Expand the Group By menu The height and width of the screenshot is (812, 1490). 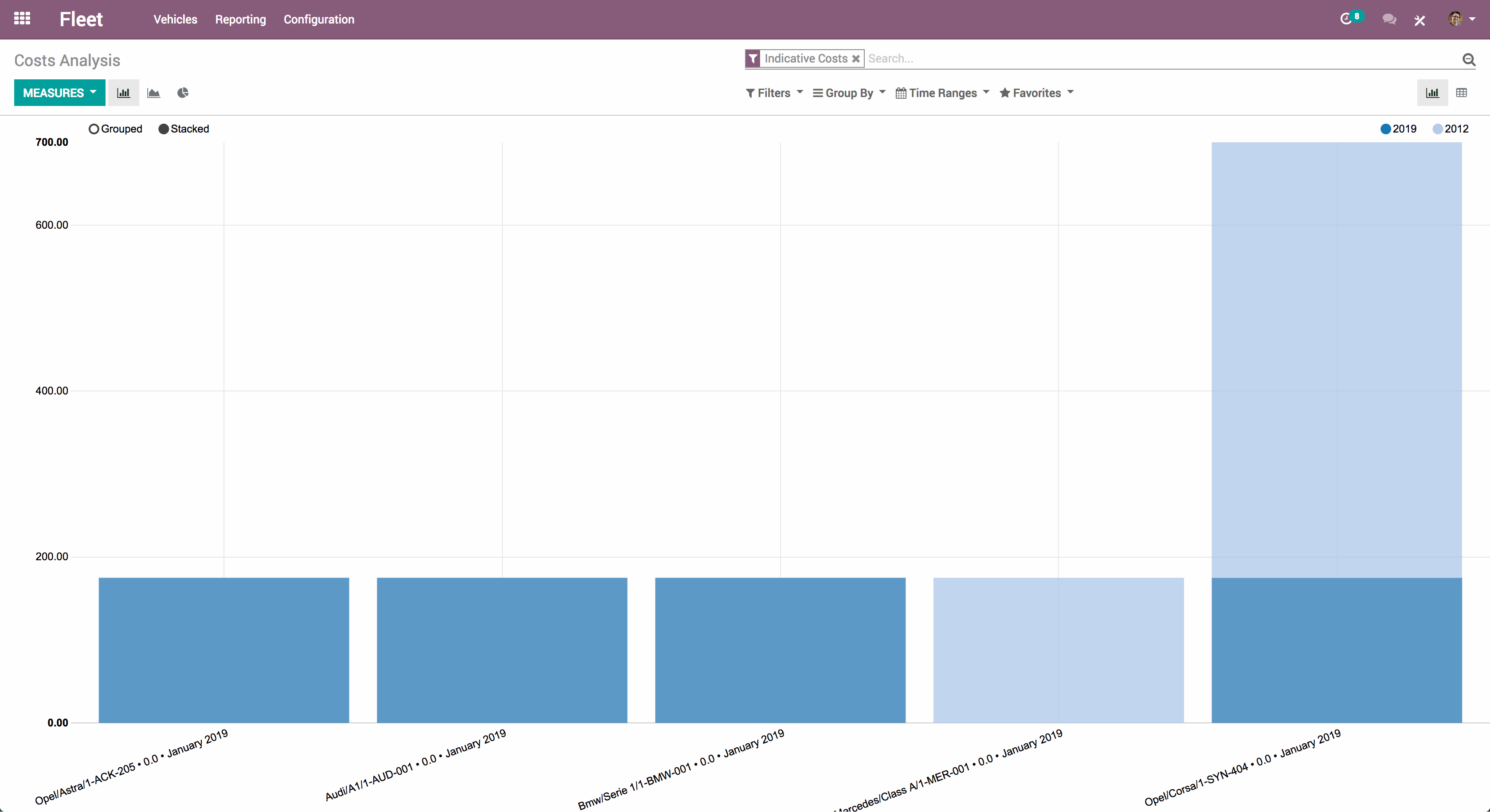coord(848,93)
